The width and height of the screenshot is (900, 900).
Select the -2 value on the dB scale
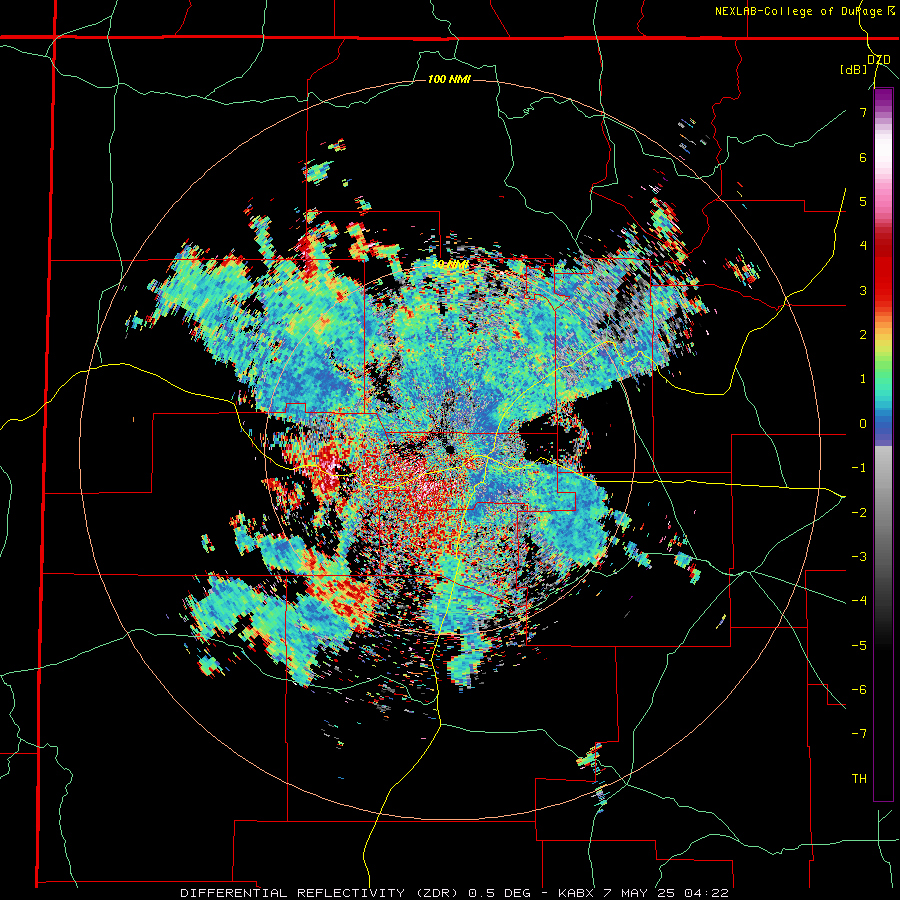(859, 512)
